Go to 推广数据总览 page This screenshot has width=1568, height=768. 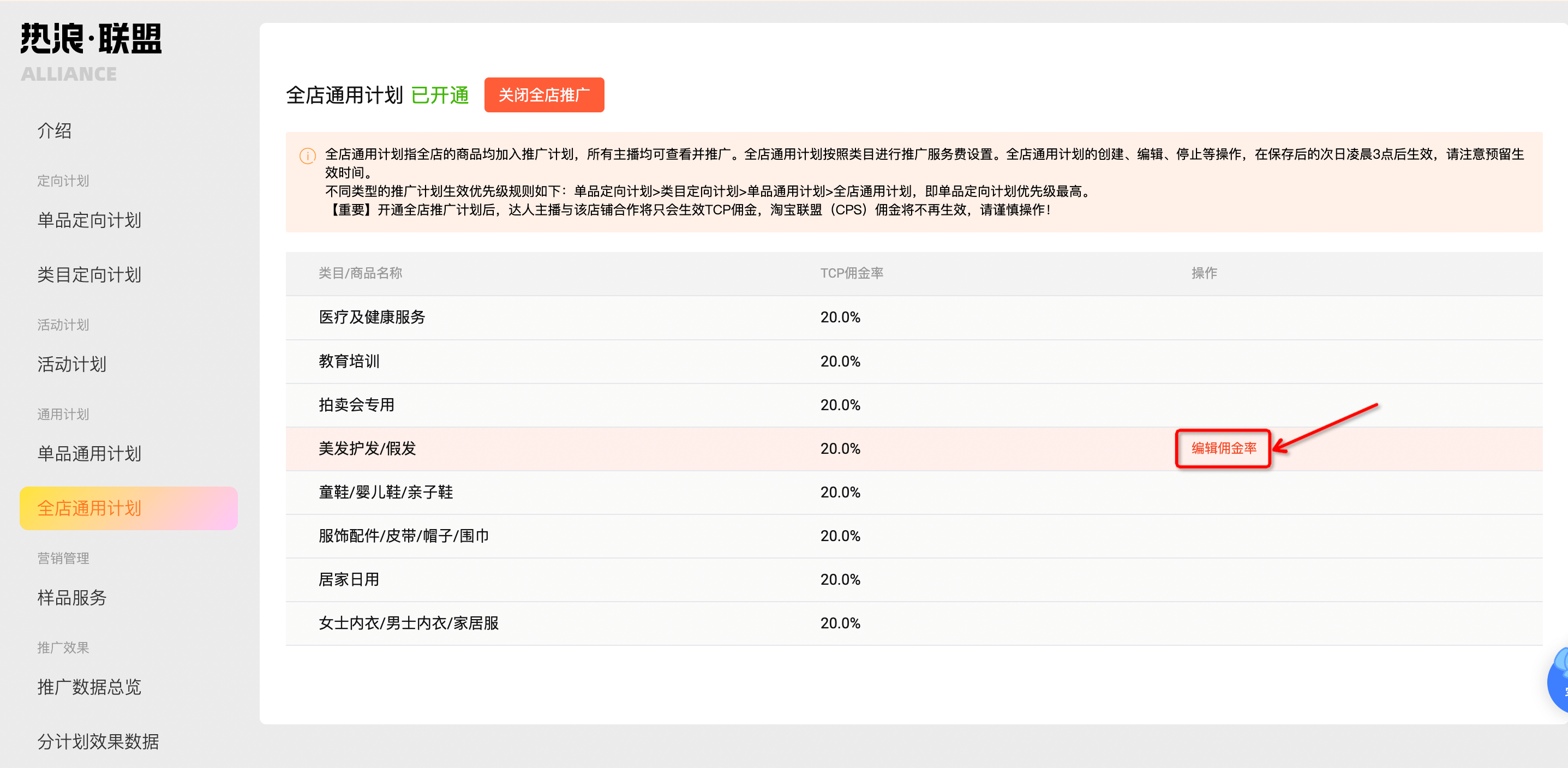click(x=89, y=687)
